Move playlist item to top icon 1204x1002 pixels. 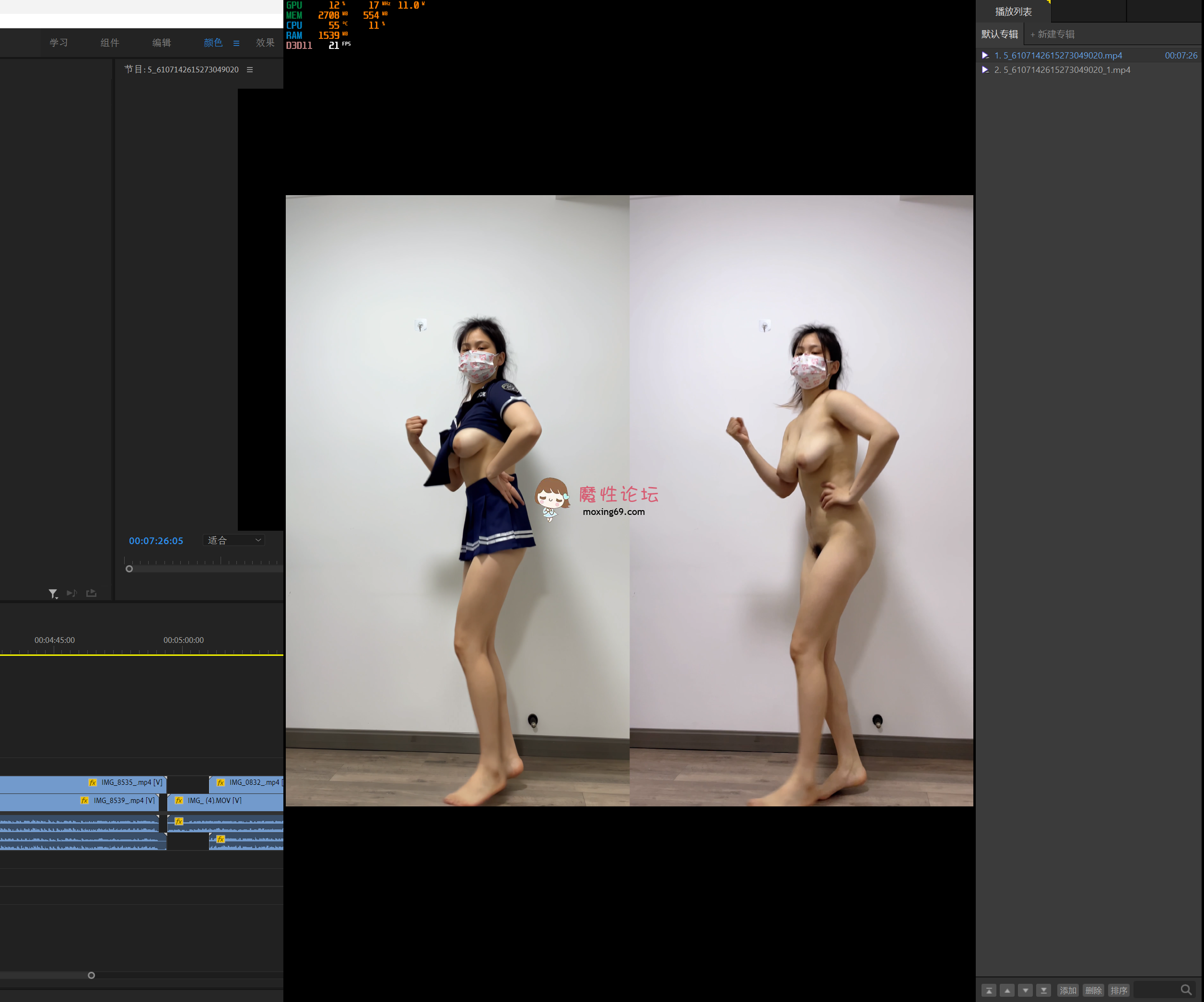click(x=988, y=990)
